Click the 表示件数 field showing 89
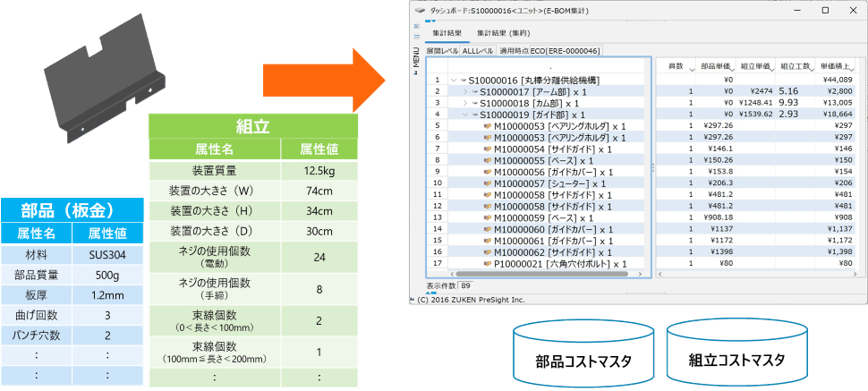The height and width of the screenshot is (391, 868). click(x=465, y=286)
